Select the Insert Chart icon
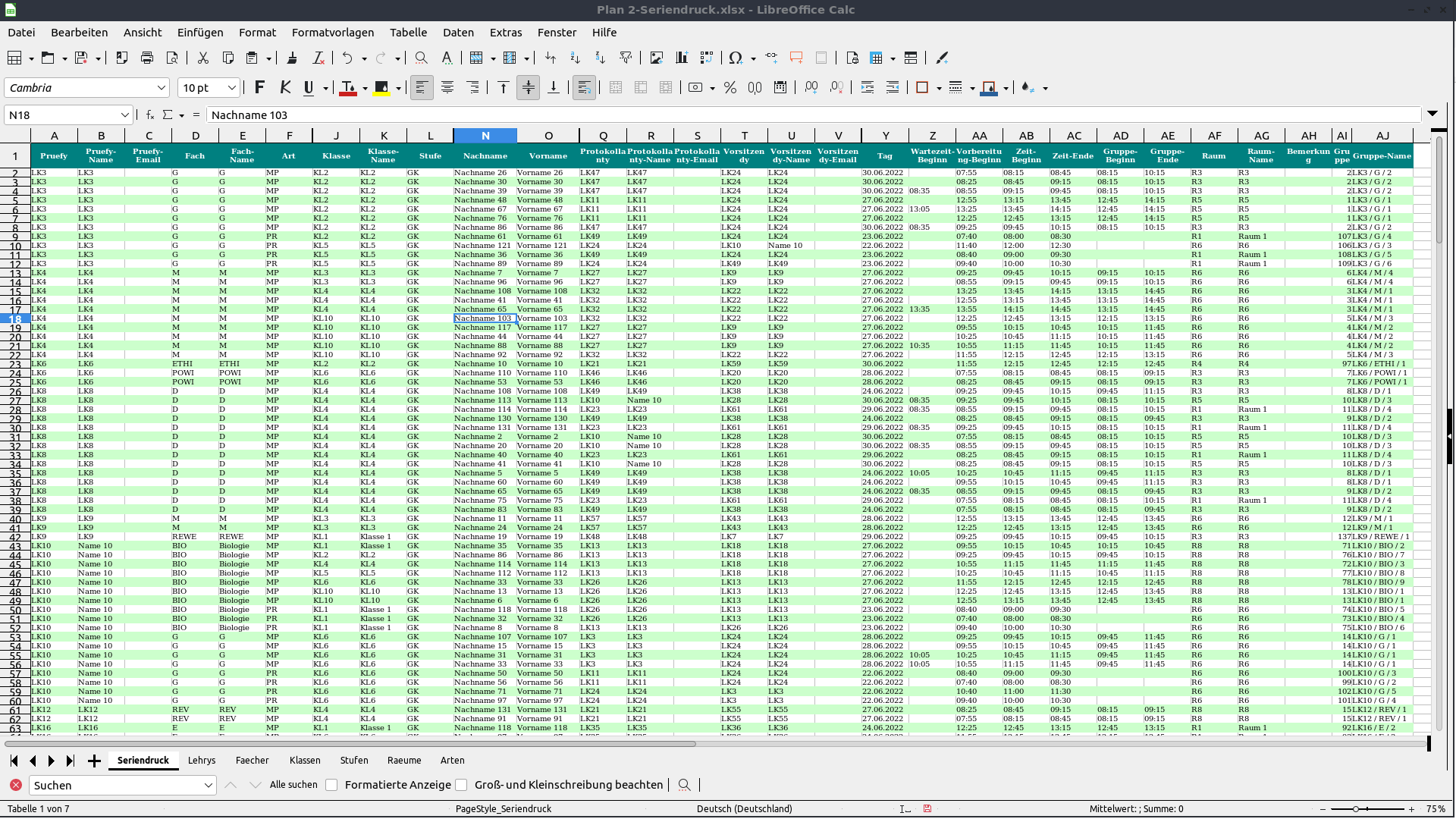 [x=682, y=58]
